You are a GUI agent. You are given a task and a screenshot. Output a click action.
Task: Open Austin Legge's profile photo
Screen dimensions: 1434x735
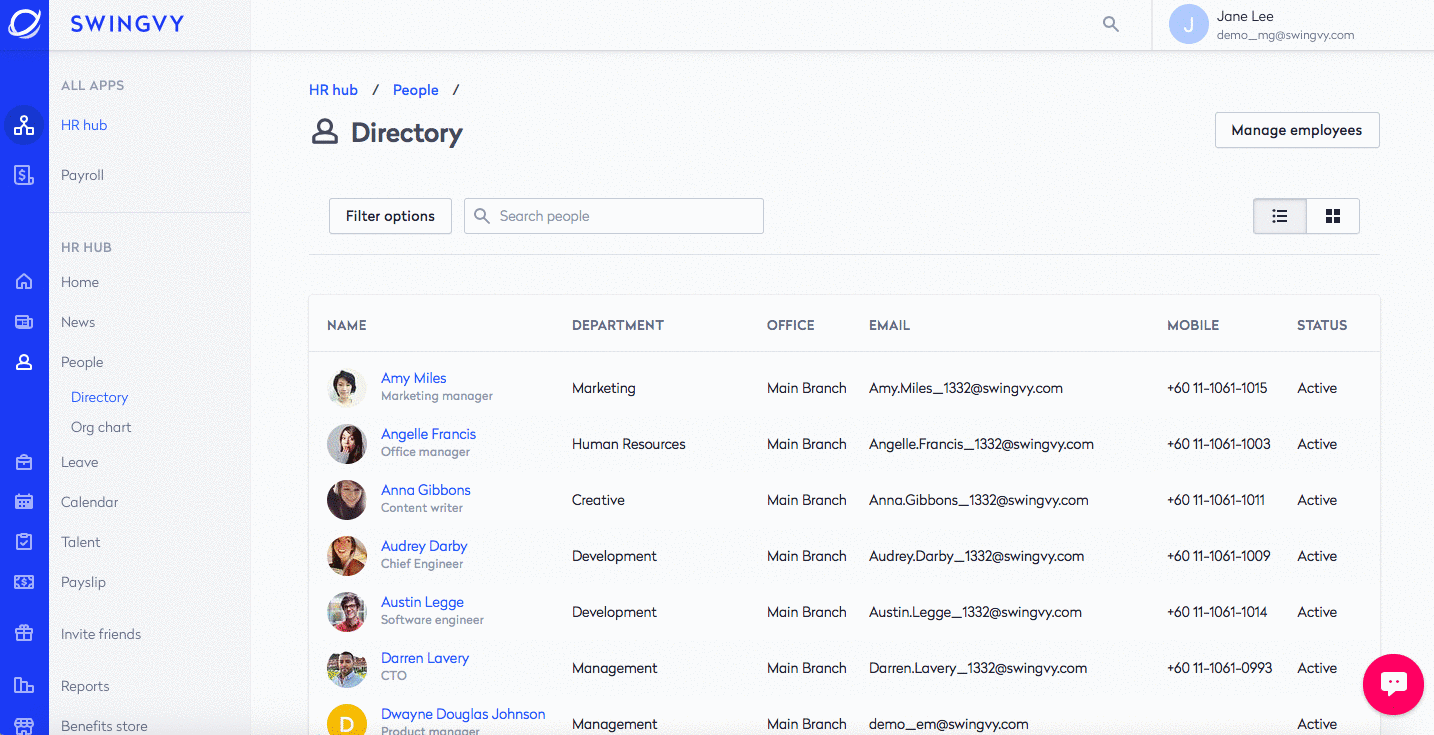(347, 611)
